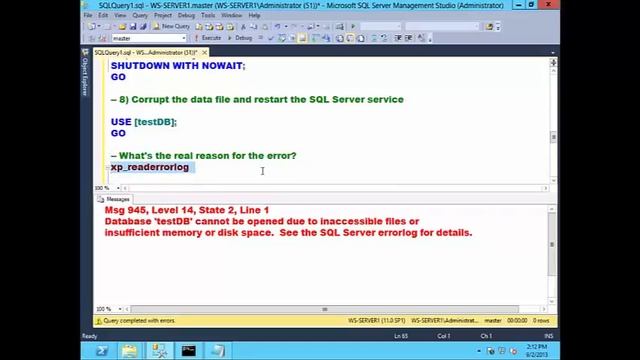Image resolution: width=640 pixels, height=360 pixels.
Task: Click the WS-SERVER1 (11.0 SP1) status entry
Action: tap(376, 321)
